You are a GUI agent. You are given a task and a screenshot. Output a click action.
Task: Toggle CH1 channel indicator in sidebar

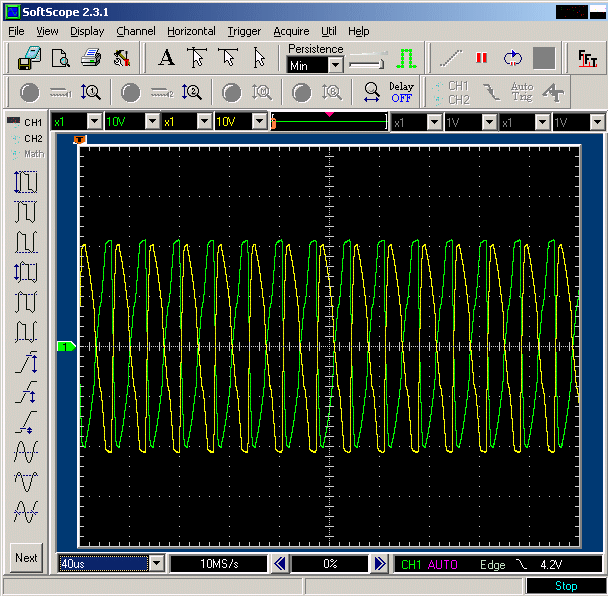point(25,122)
